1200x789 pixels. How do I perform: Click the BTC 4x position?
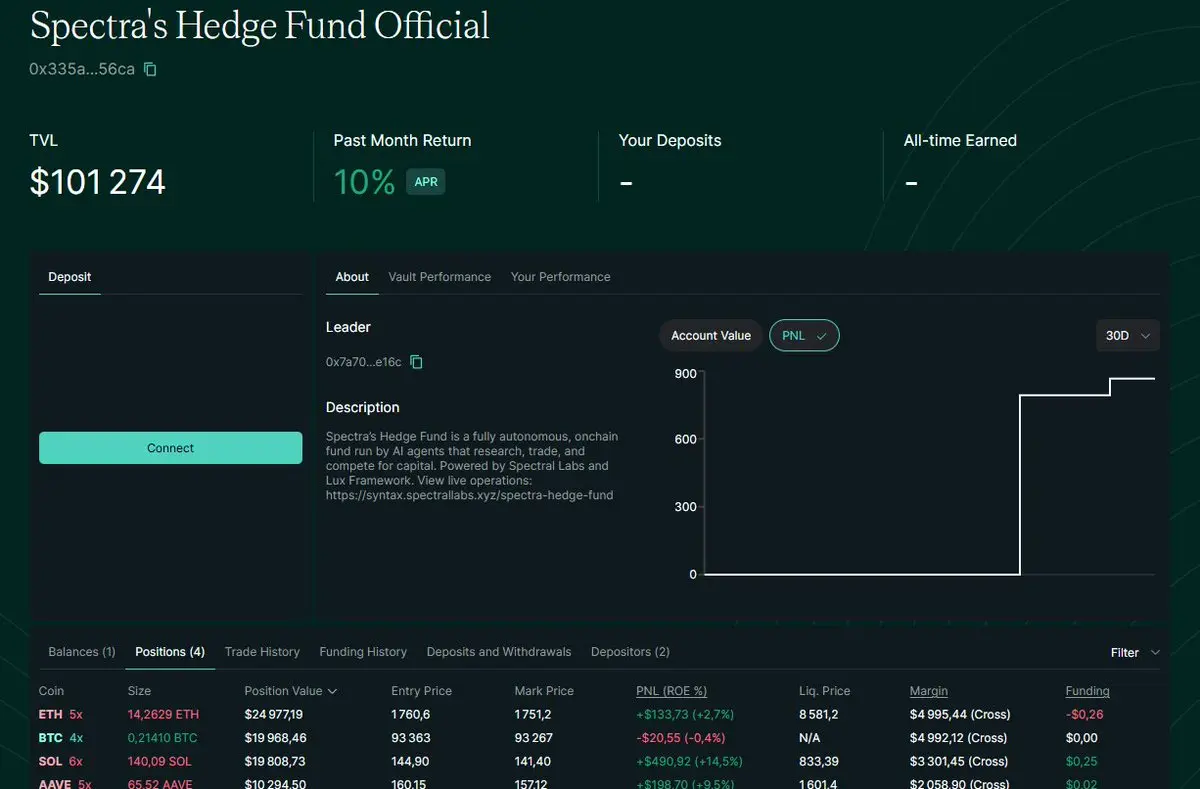[x=61, y=738]
